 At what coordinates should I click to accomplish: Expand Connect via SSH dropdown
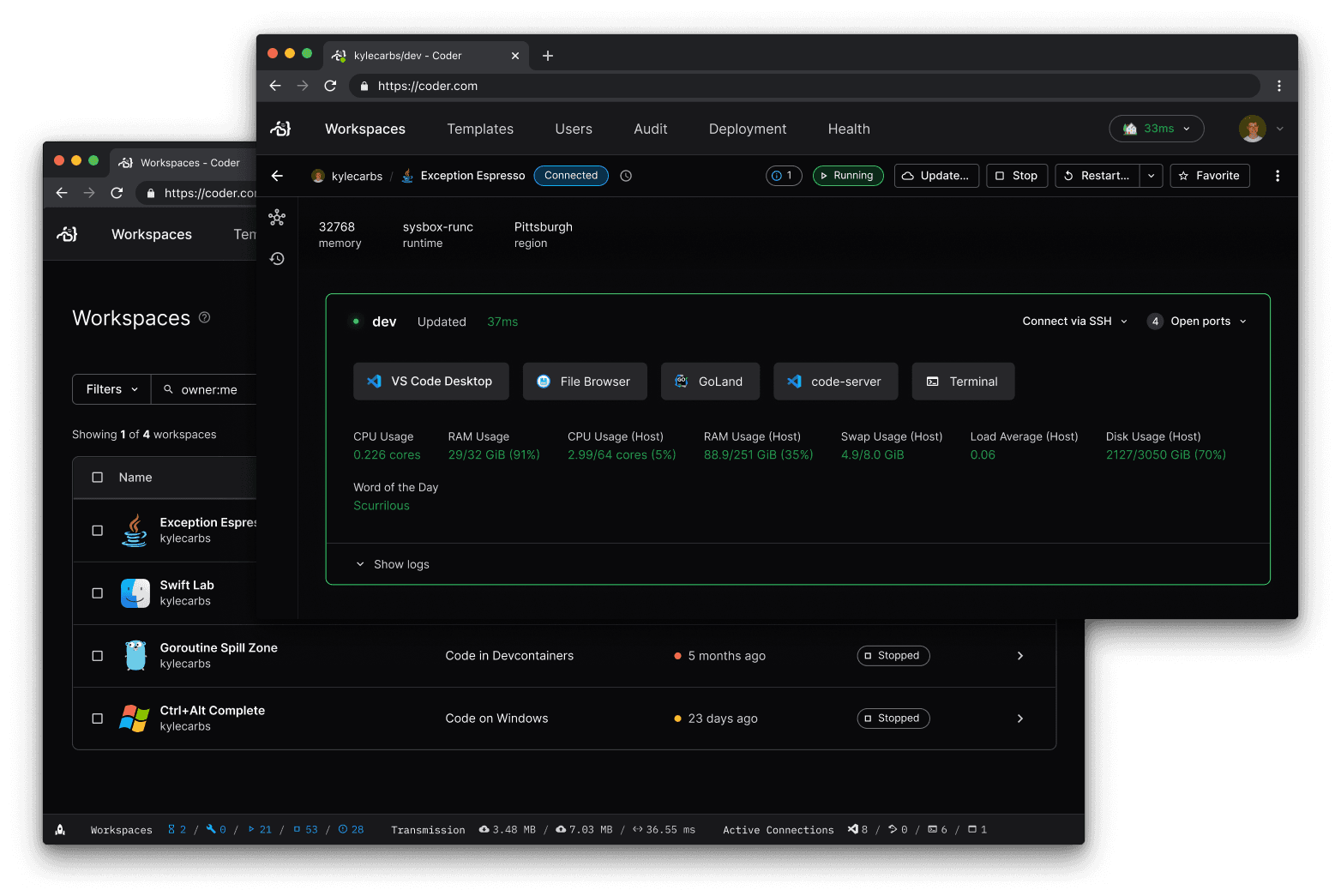[1075, 322]
